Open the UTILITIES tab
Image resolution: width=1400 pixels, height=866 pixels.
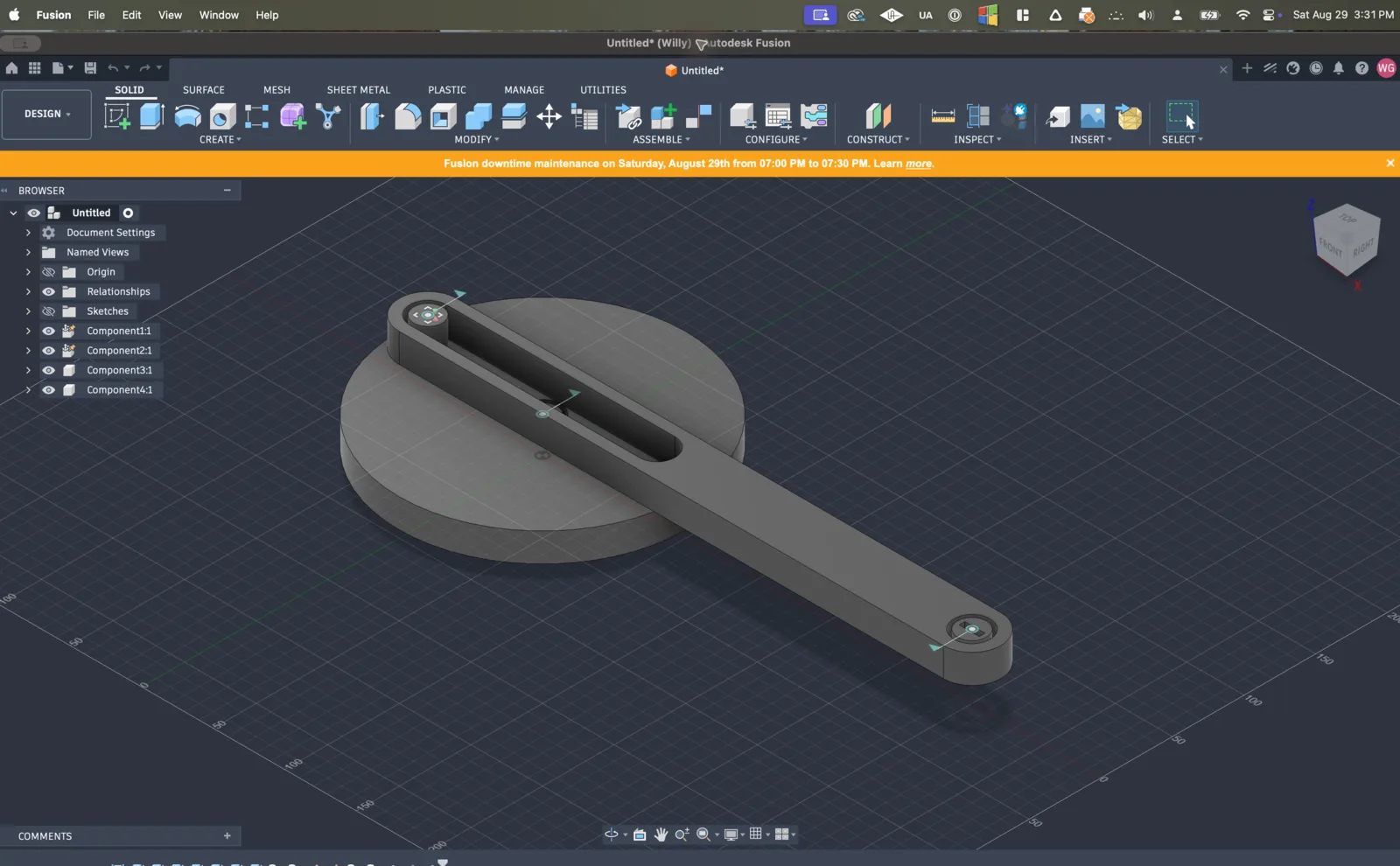603,90
